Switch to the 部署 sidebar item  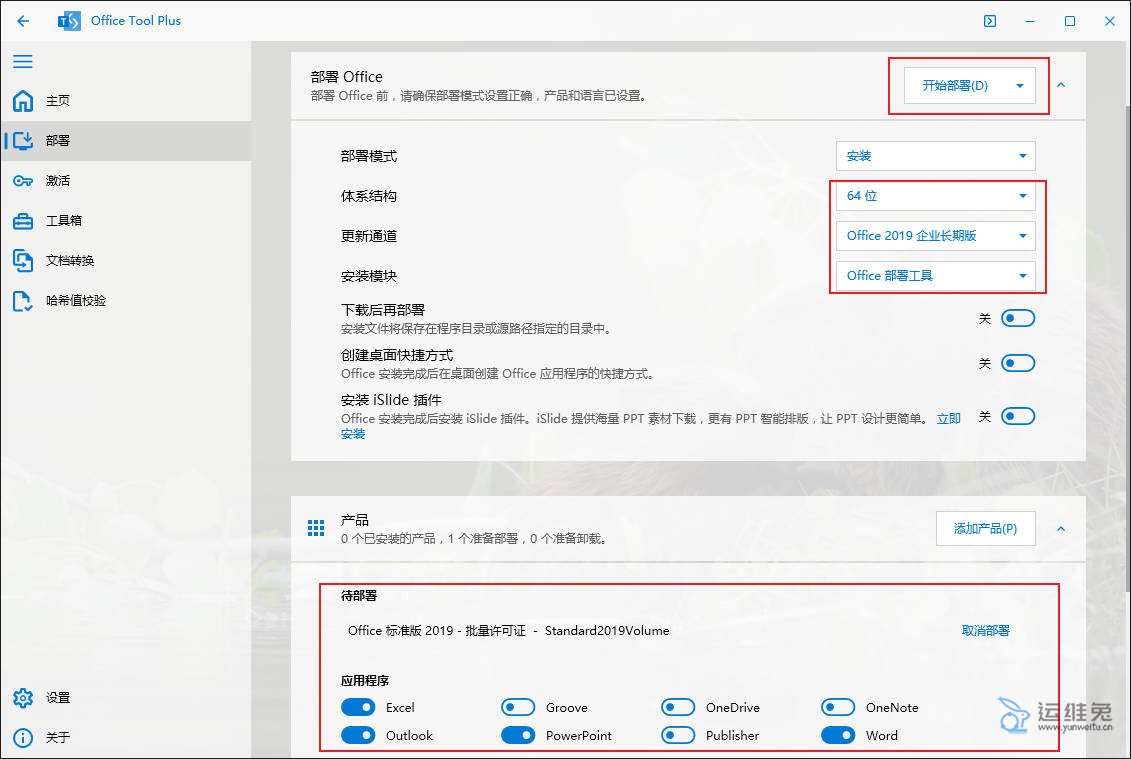tap(58, 141)
